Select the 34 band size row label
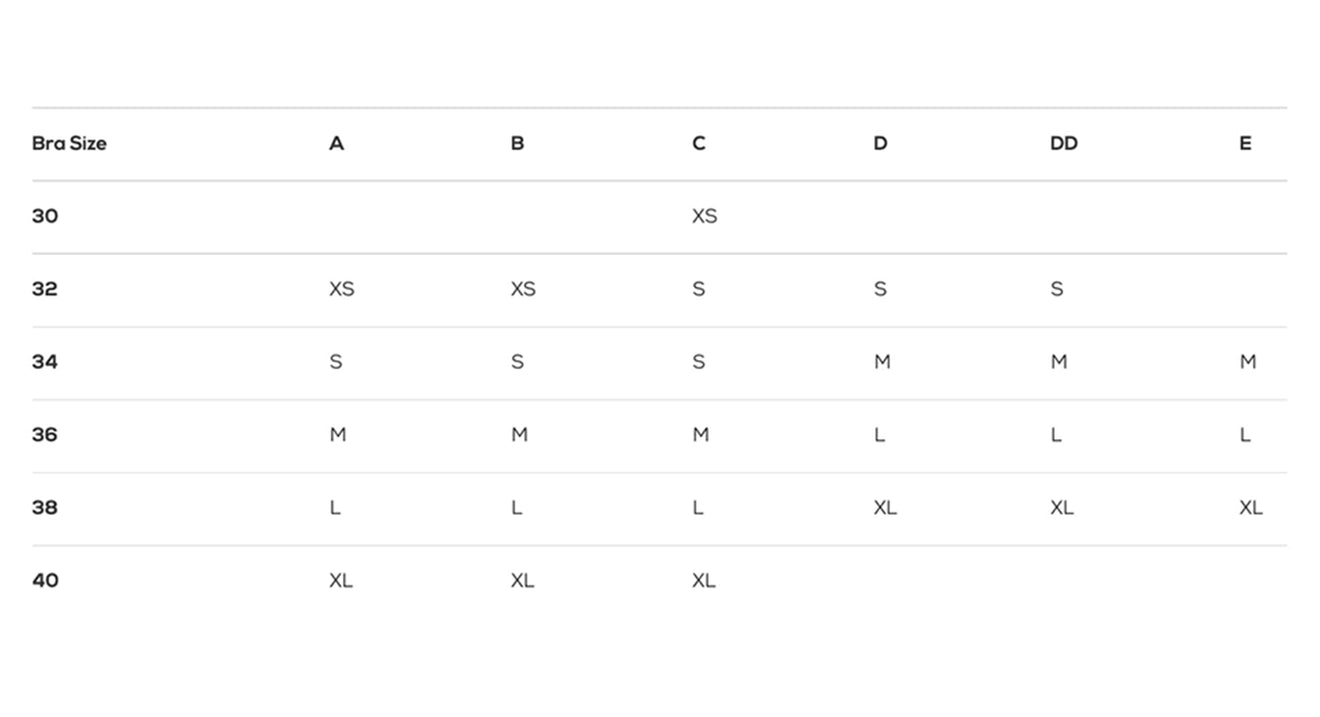Screen dimensions: 1320x717 coord(45,362)
